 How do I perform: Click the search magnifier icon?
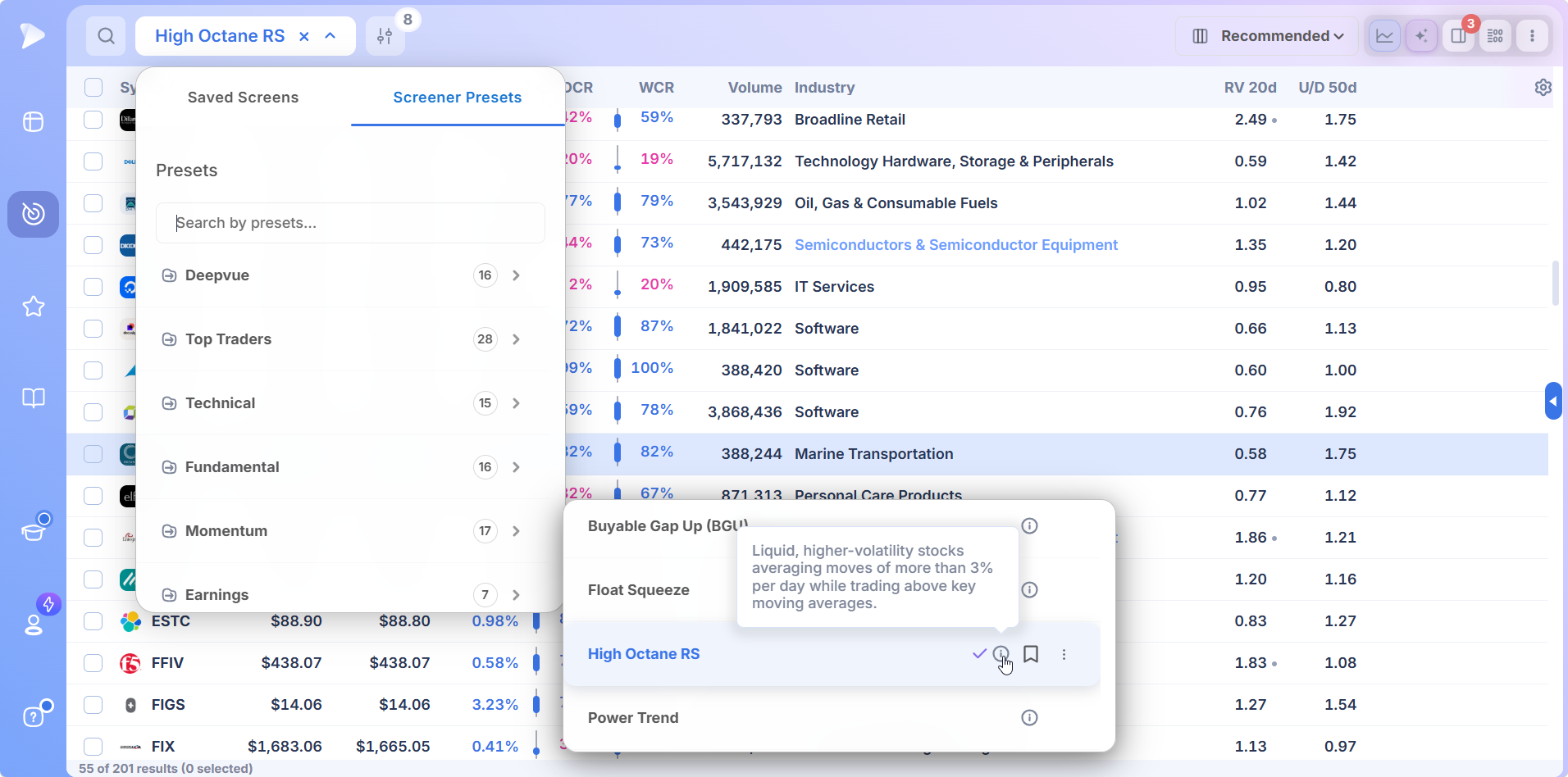(106, 36)
